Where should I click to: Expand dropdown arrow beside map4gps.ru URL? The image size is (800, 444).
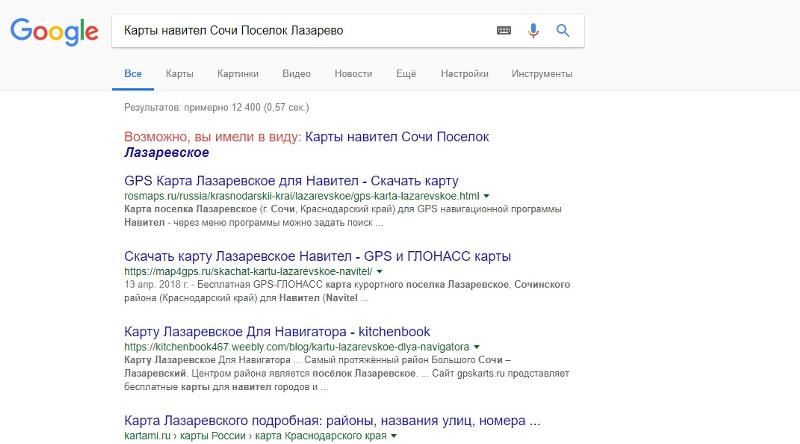point(379,272)
